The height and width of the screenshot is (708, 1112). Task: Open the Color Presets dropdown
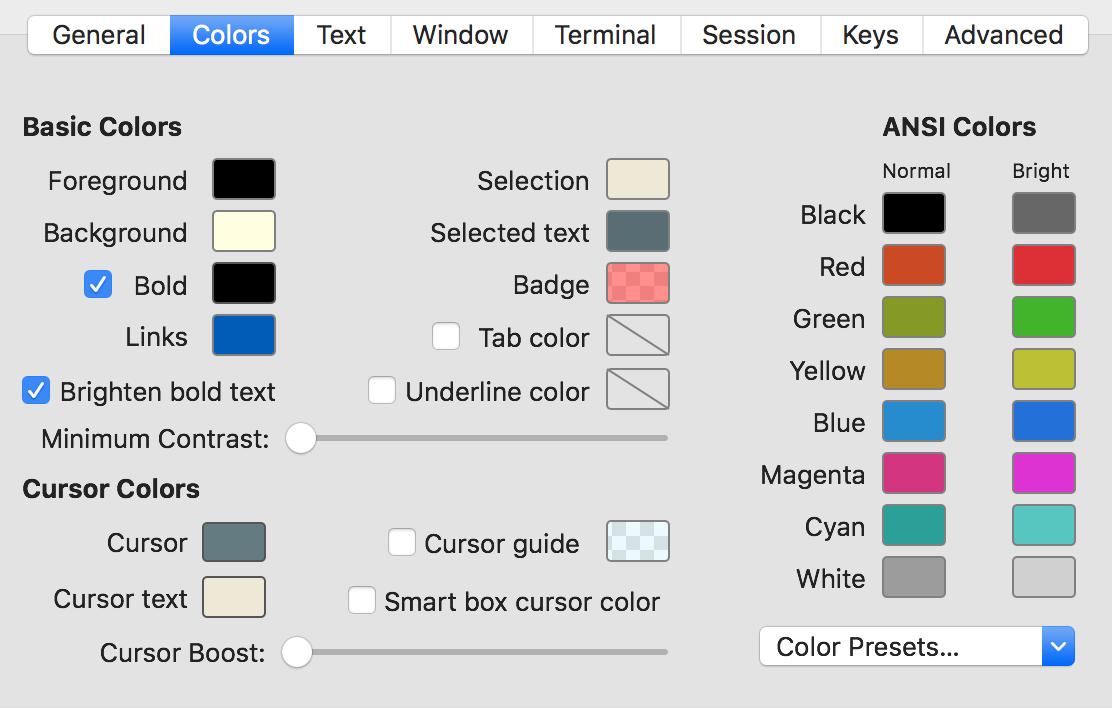(x=916, y=647)
